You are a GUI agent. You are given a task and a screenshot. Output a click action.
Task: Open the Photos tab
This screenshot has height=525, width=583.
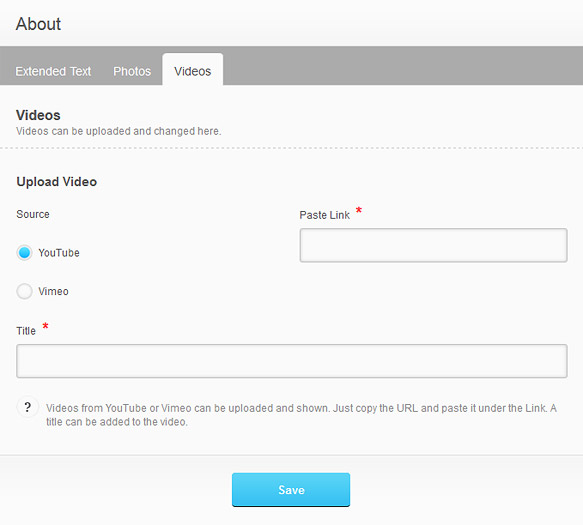click(132, 71)
